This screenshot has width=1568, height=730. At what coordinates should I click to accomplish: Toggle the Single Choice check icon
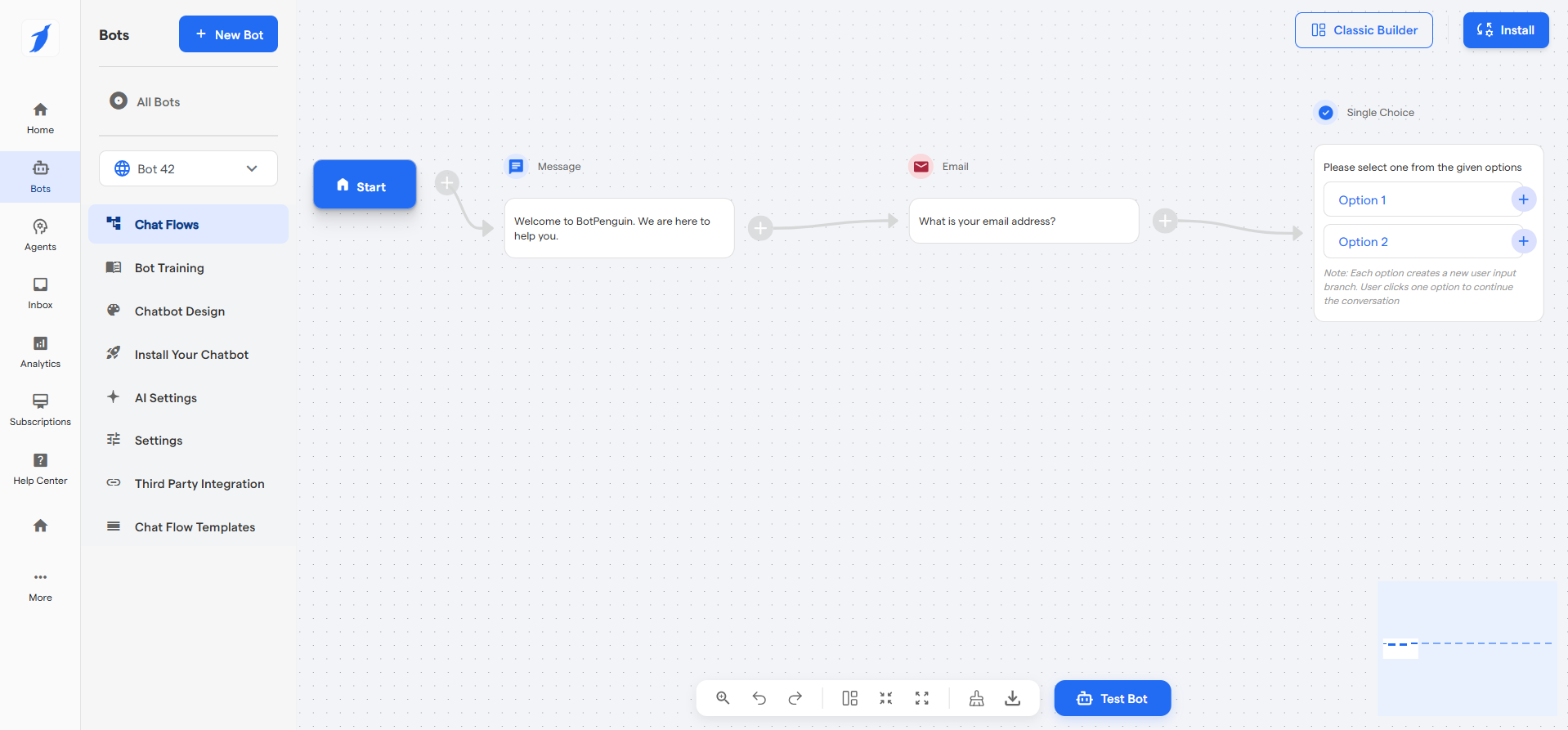pos(1326,113)
